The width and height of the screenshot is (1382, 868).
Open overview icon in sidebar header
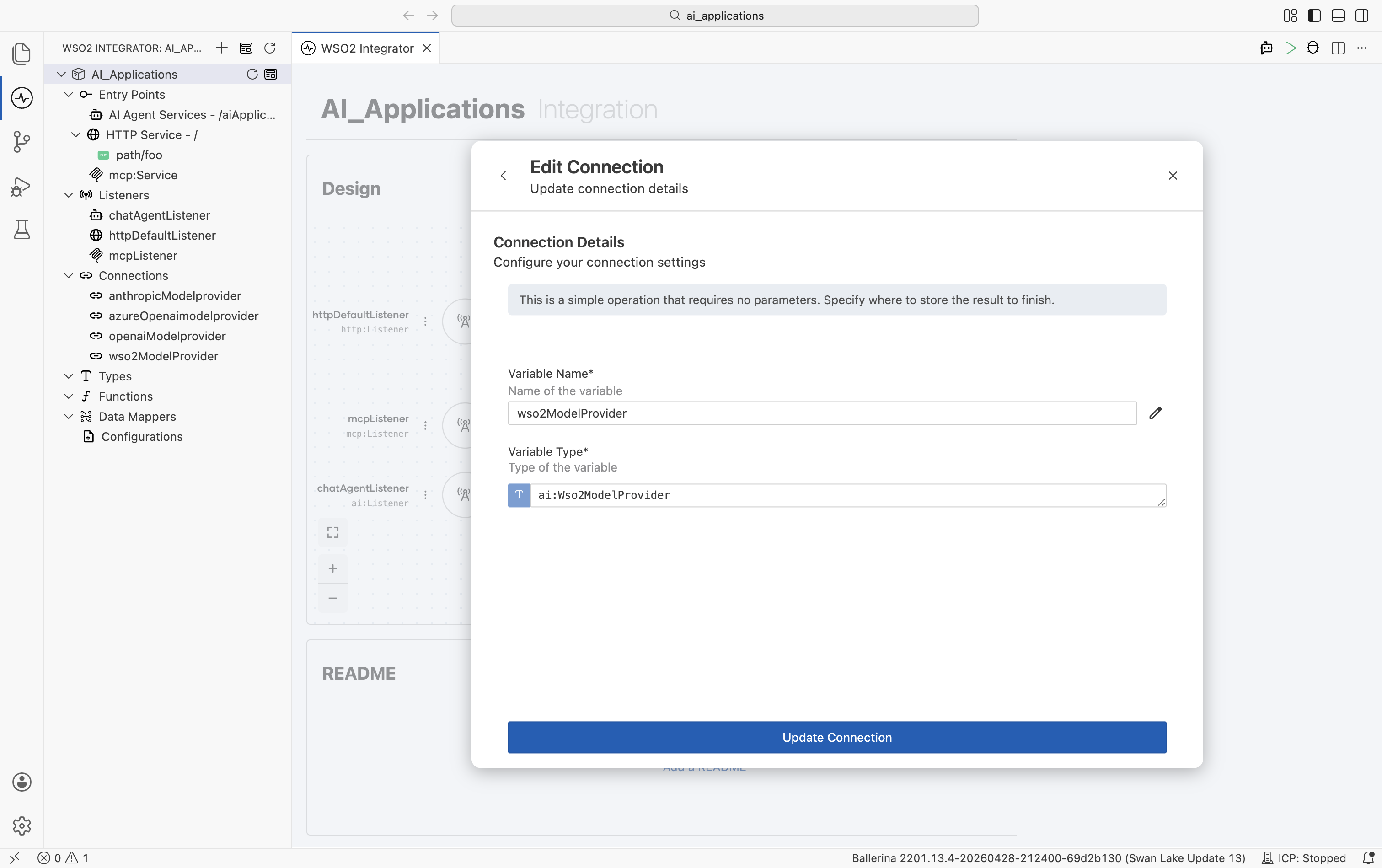246,48
